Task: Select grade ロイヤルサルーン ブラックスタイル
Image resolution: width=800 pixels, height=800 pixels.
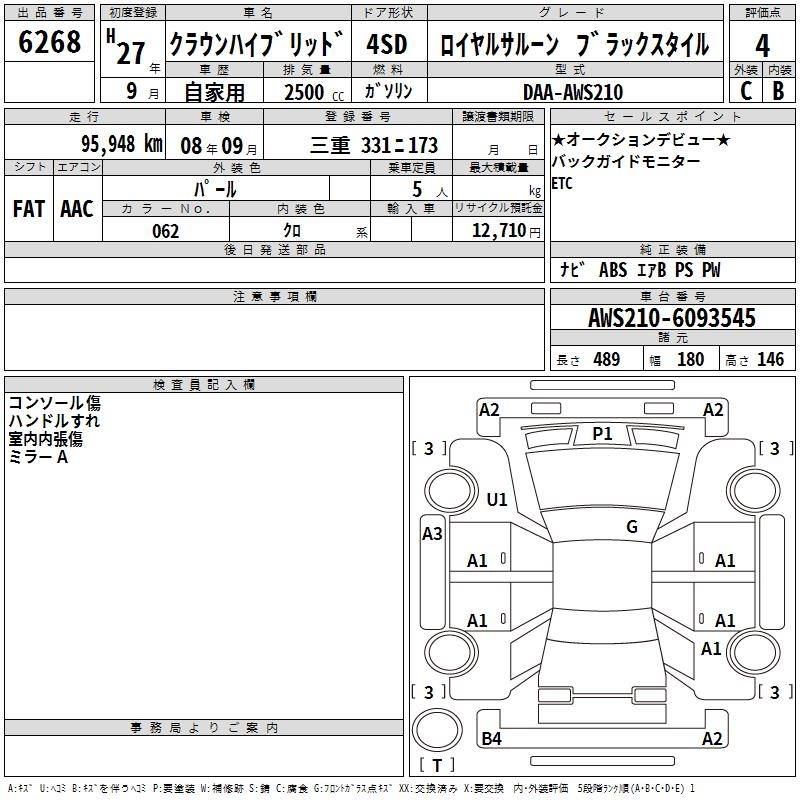Action: [x=574, y=44]
